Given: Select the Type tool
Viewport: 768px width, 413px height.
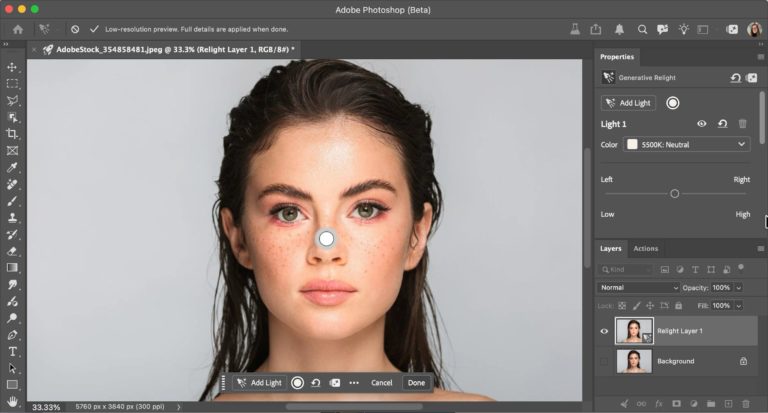Looking at the screenshot, I should coord(12,352).
